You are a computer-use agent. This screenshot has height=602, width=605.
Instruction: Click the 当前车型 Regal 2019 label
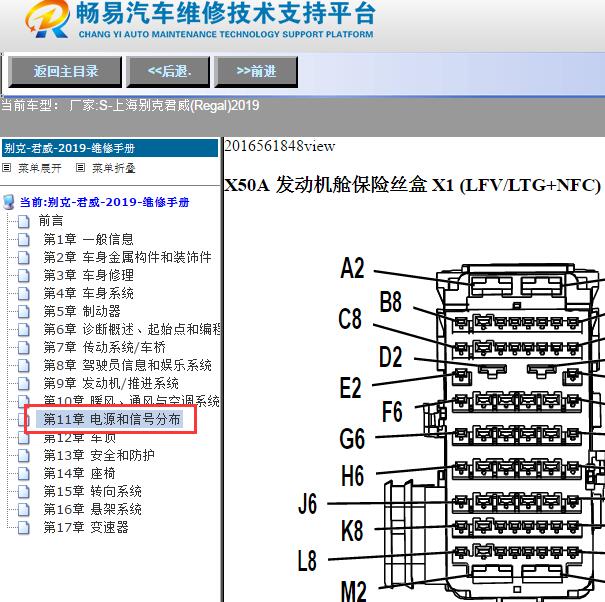tap(130, 105)
